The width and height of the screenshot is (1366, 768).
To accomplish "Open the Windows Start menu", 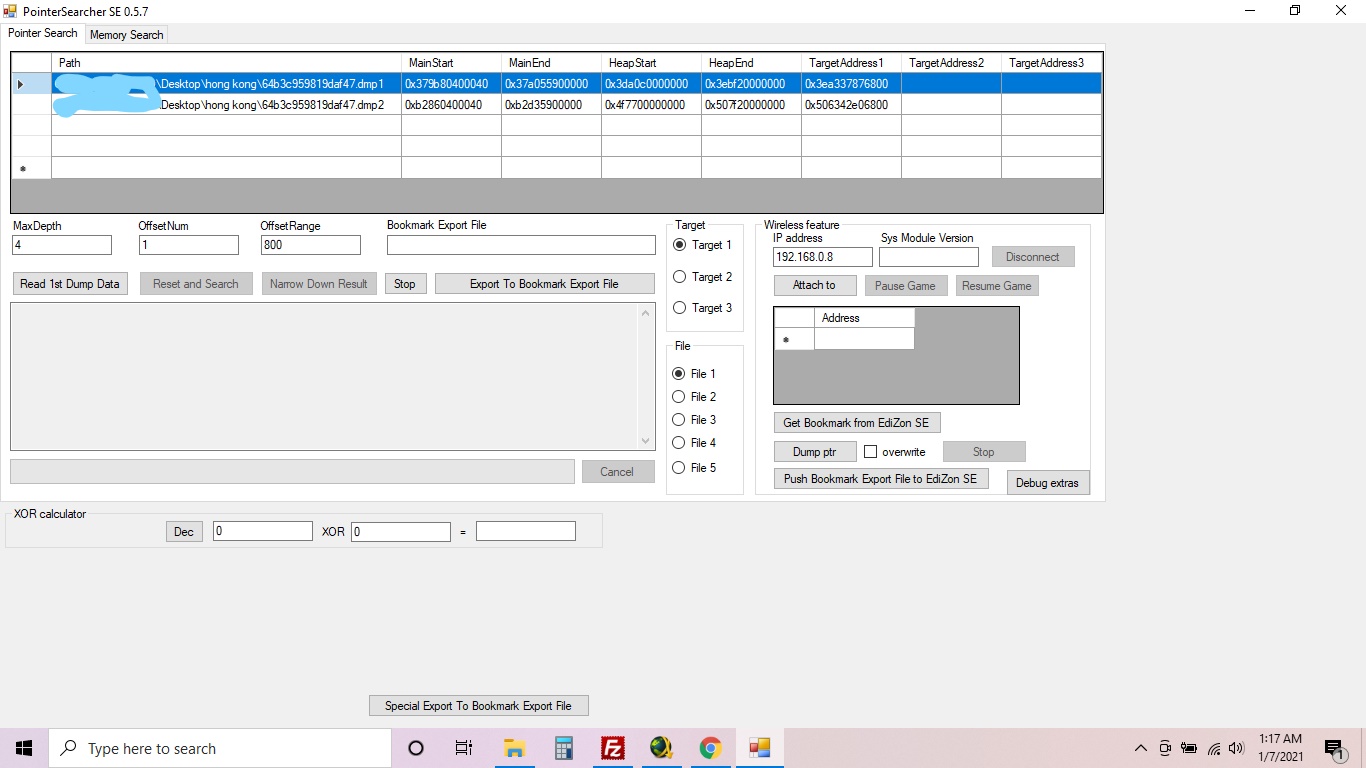I will 24,748.
